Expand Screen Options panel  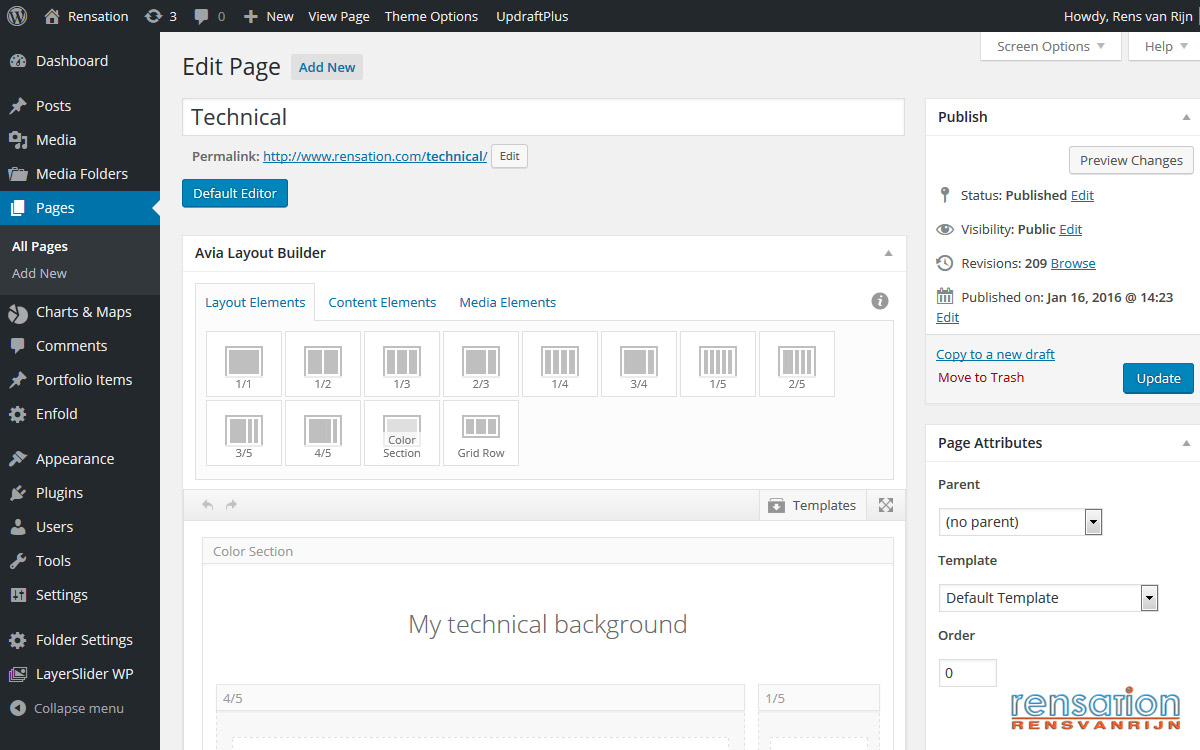[x=1051, y=46]
